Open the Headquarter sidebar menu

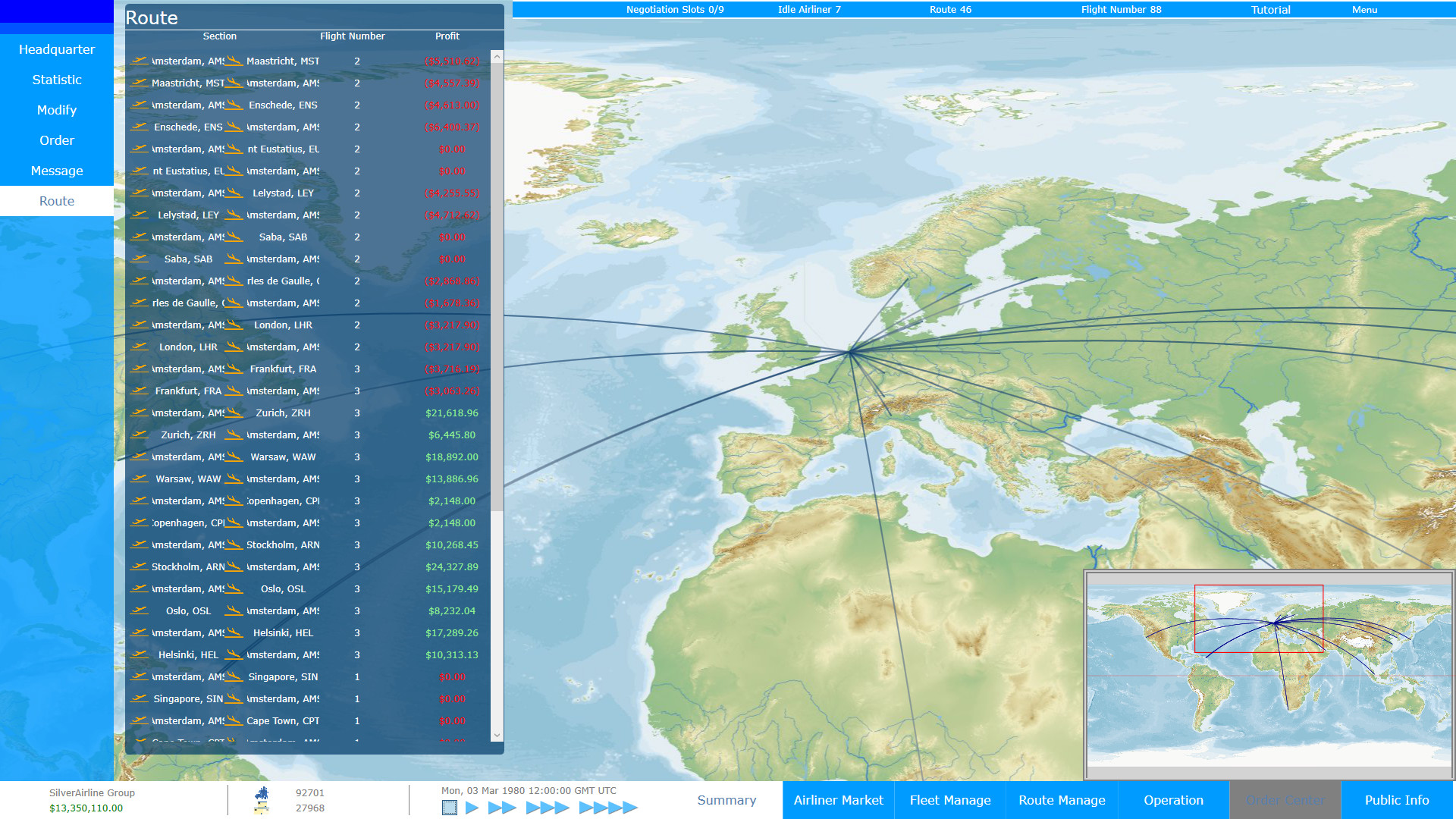(x=57, y=49)
